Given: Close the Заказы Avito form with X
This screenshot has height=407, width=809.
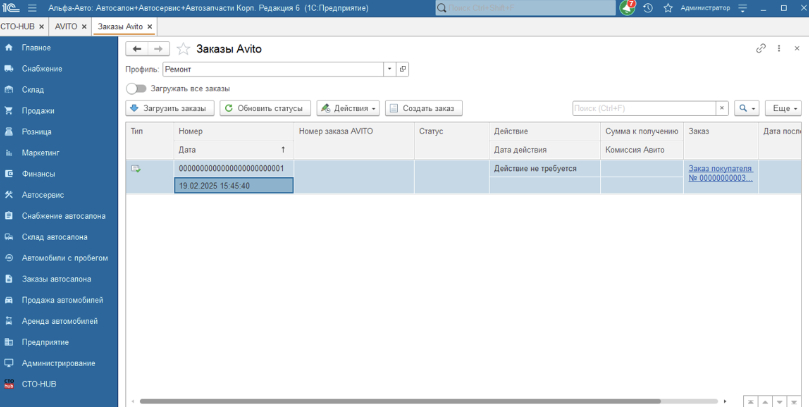Looking at the screenshot, I should [797, 48].
